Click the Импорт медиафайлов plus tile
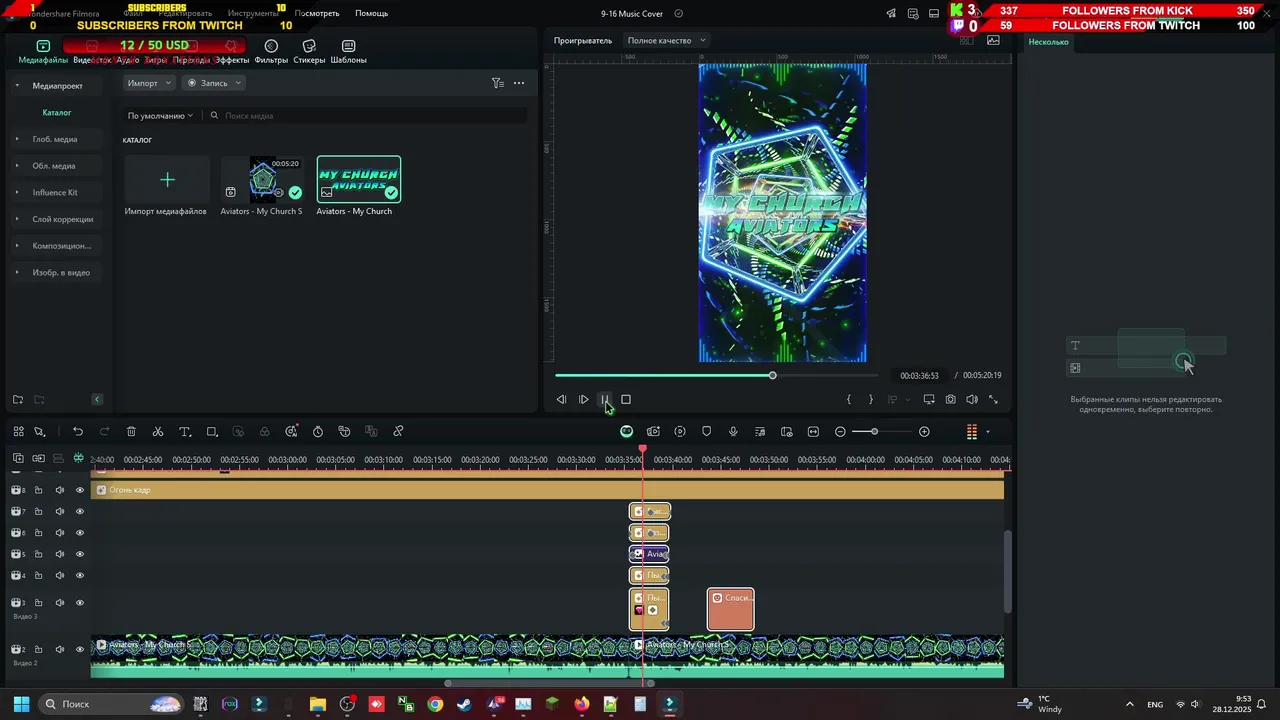The image size is (1280, 720). pyautogui.click(x=167, y=180)
